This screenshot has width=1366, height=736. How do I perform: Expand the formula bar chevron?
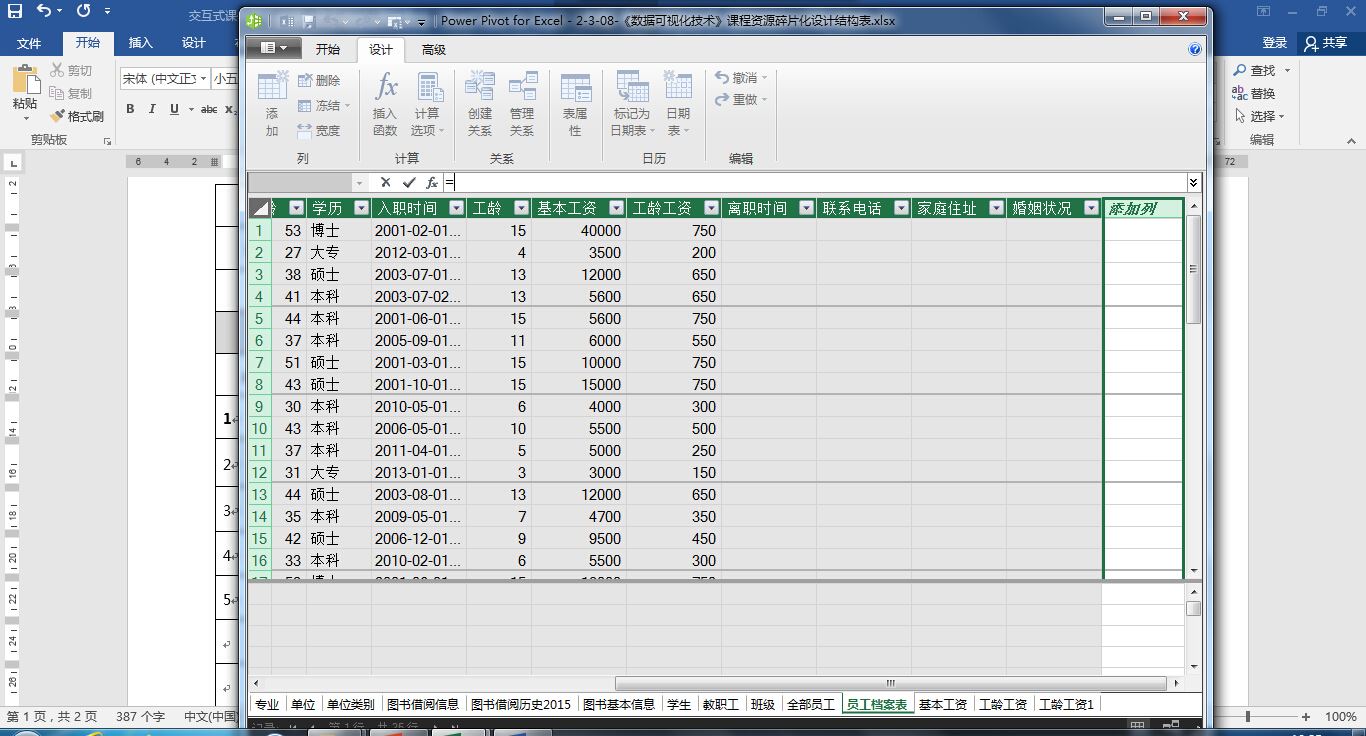click(1193, 183)
